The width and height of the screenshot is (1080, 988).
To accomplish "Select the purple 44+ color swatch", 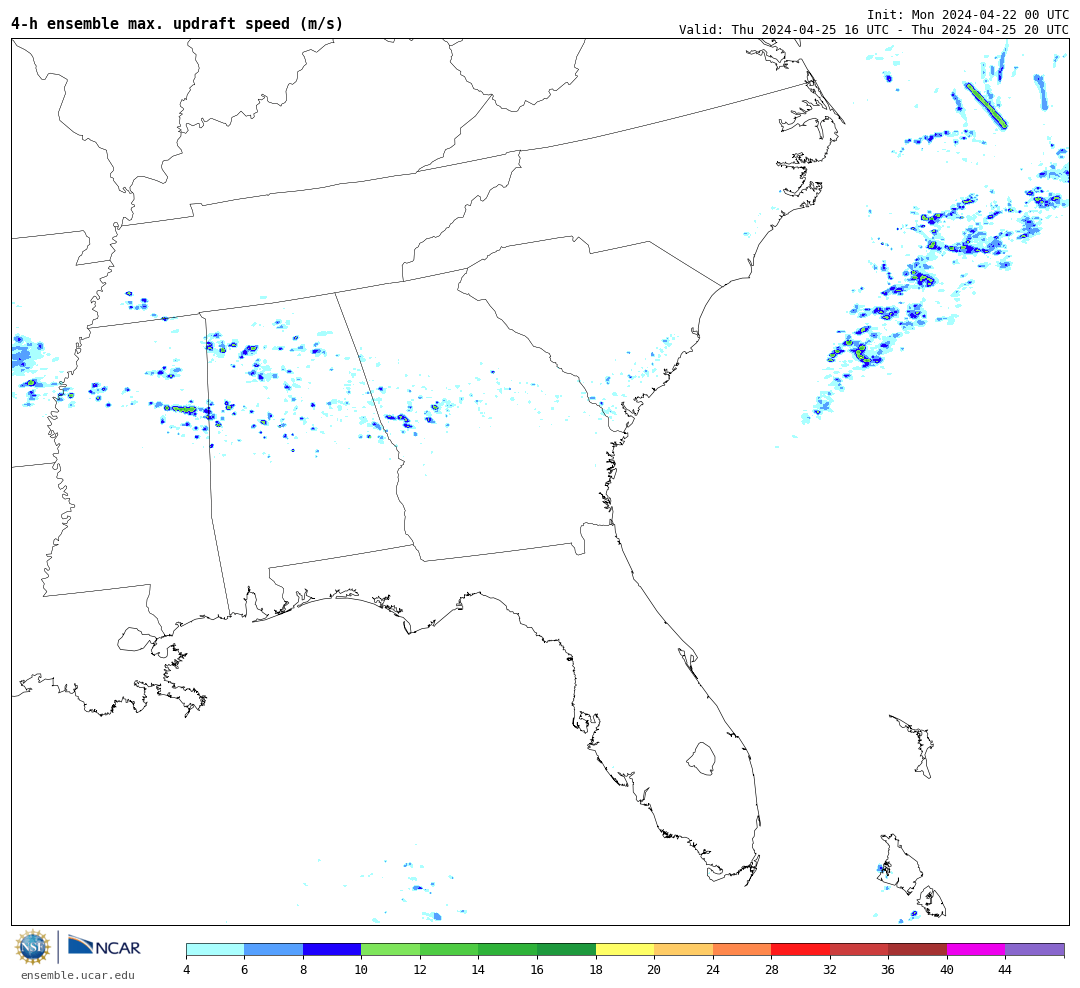I will pos(1035,950).
